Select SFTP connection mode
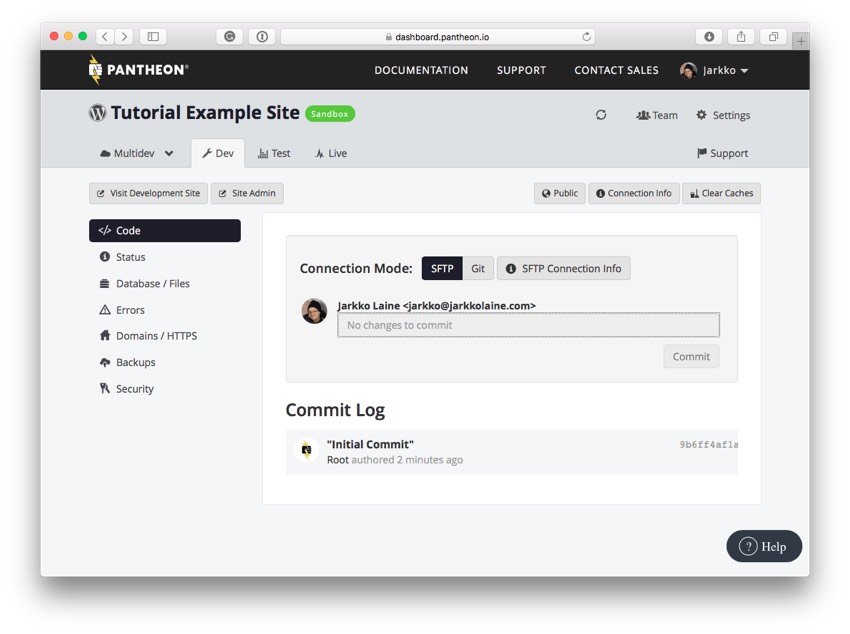Screen dimensions: 850x634 click(x=442, y=268)
